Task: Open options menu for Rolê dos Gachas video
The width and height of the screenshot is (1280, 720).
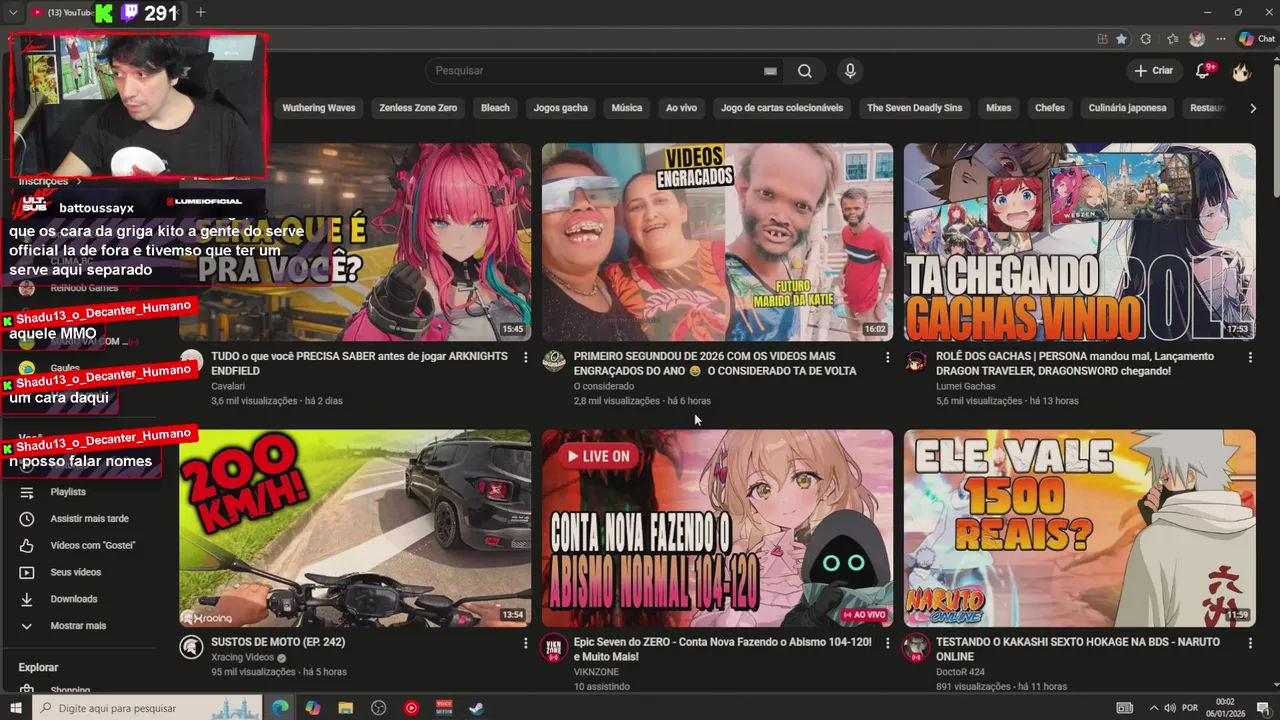Action: click(1249, 357)
